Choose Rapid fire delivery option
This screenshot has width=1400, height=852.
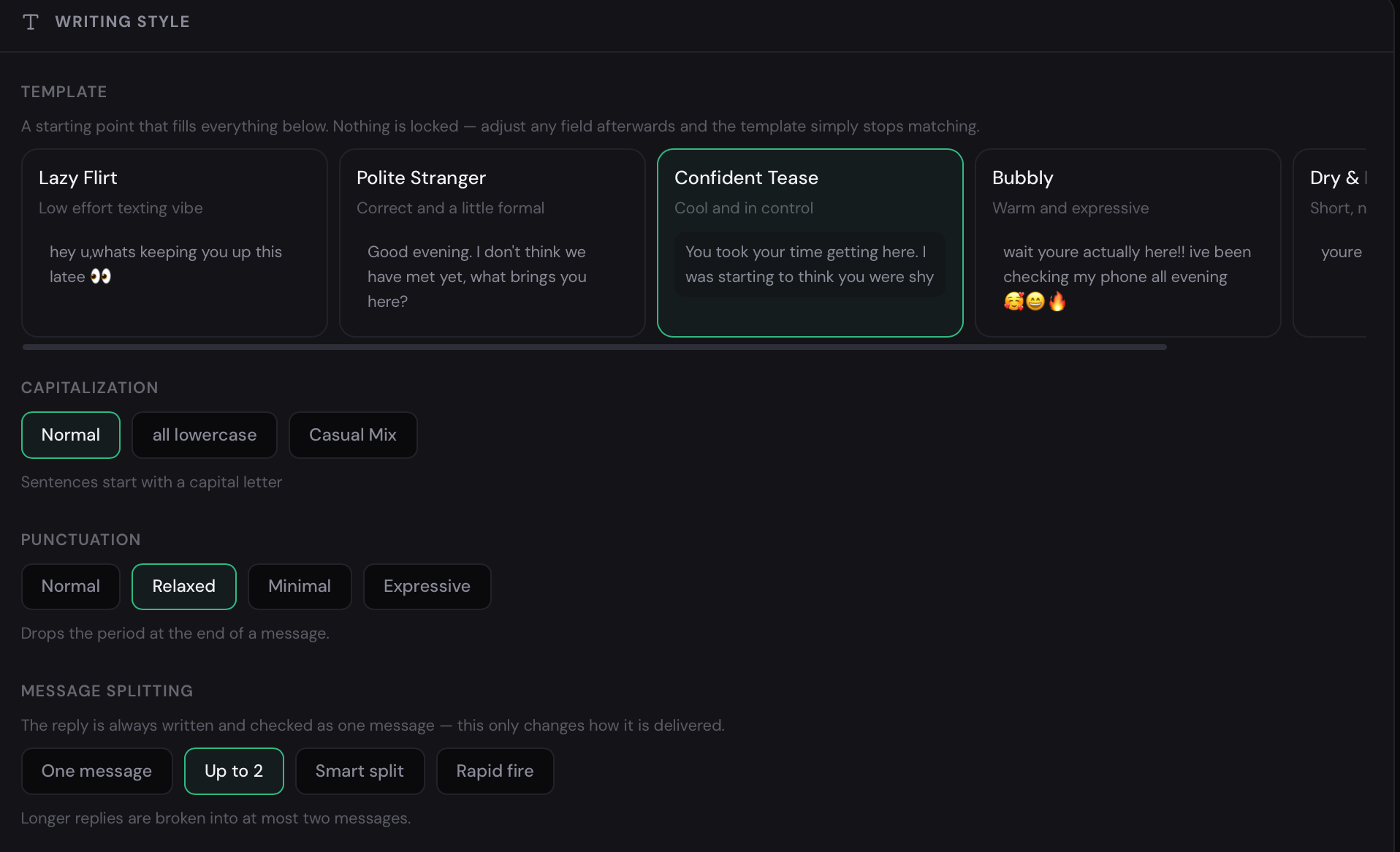point(495,771)
